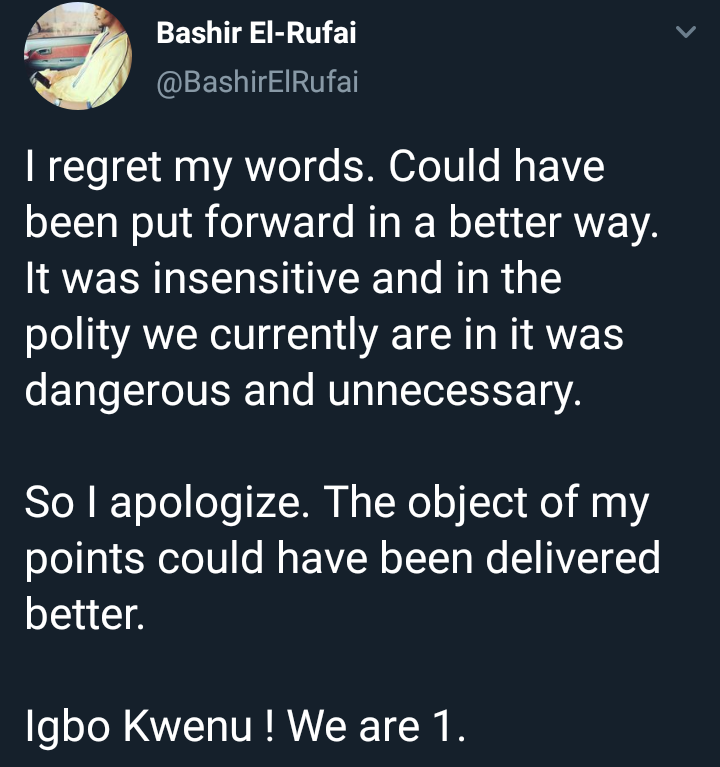Open Bashir El-Rufai's profile picture

78,55
